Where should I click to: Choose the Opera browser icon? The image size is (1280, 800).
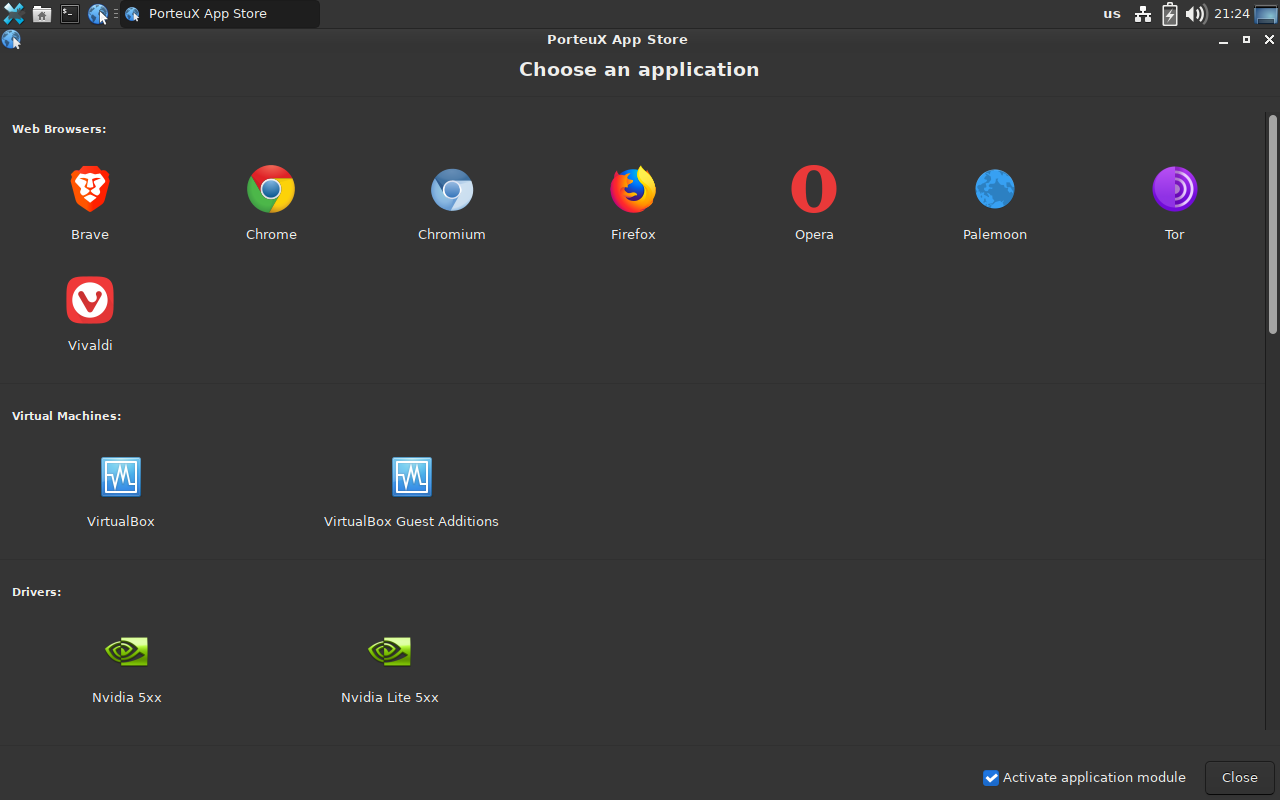814,189
